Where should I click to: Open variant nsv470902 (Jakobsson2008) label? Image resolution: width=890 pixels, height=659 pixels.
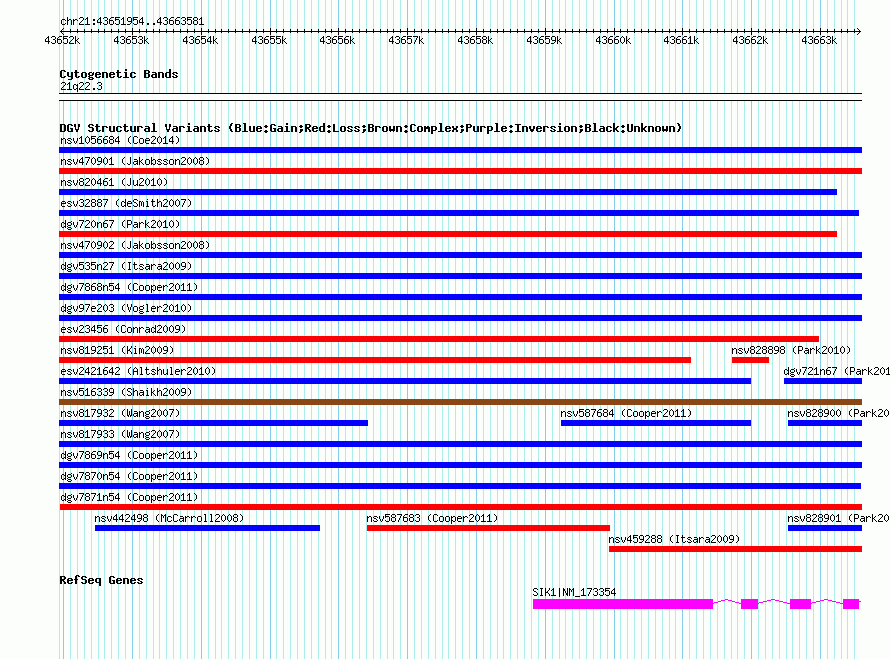[135, 245]
